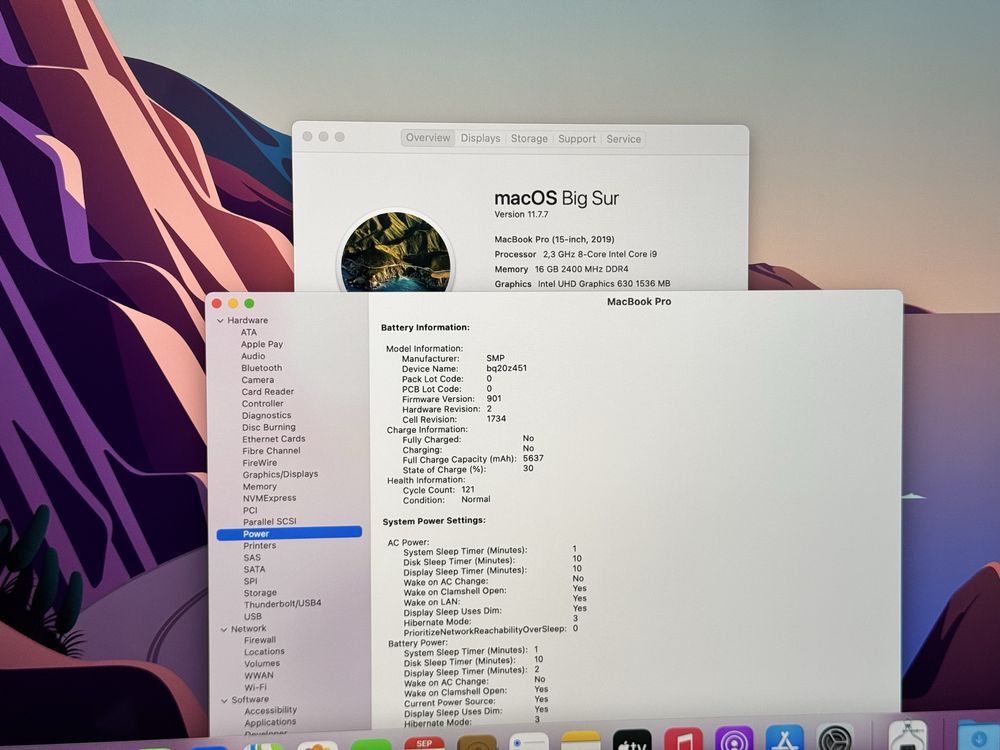This screenshot has height=750, width=1000.
Task: Open the Storage tab in About This Mac
Action: coord(529,138)
